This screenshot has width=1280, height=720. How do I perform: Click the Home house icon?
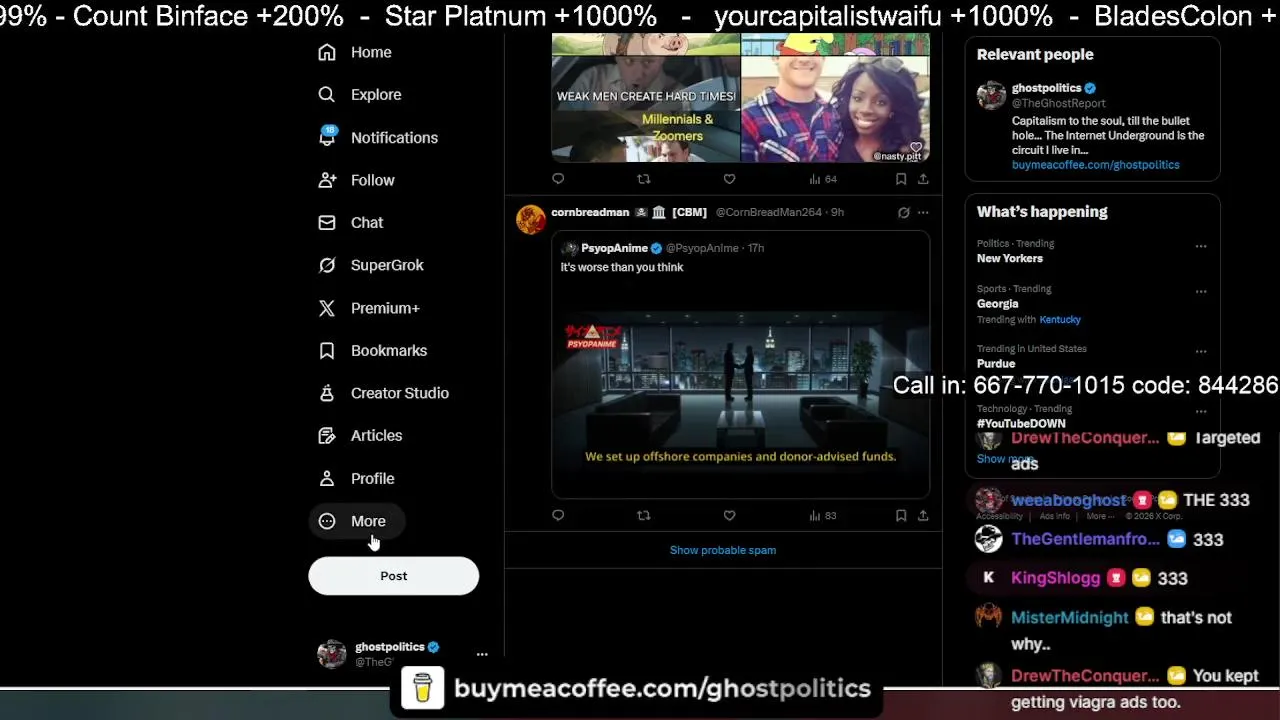pyautogui.click(x=327, y=52)
